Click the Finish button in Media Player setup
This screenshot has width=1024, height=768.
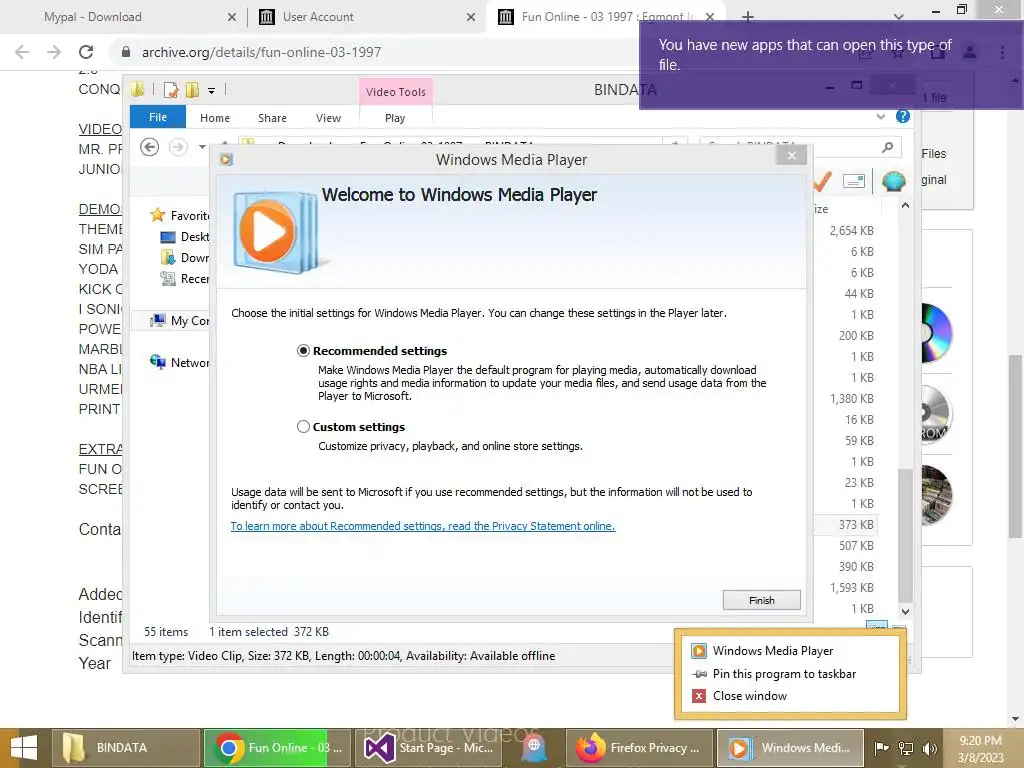(761, 600)
